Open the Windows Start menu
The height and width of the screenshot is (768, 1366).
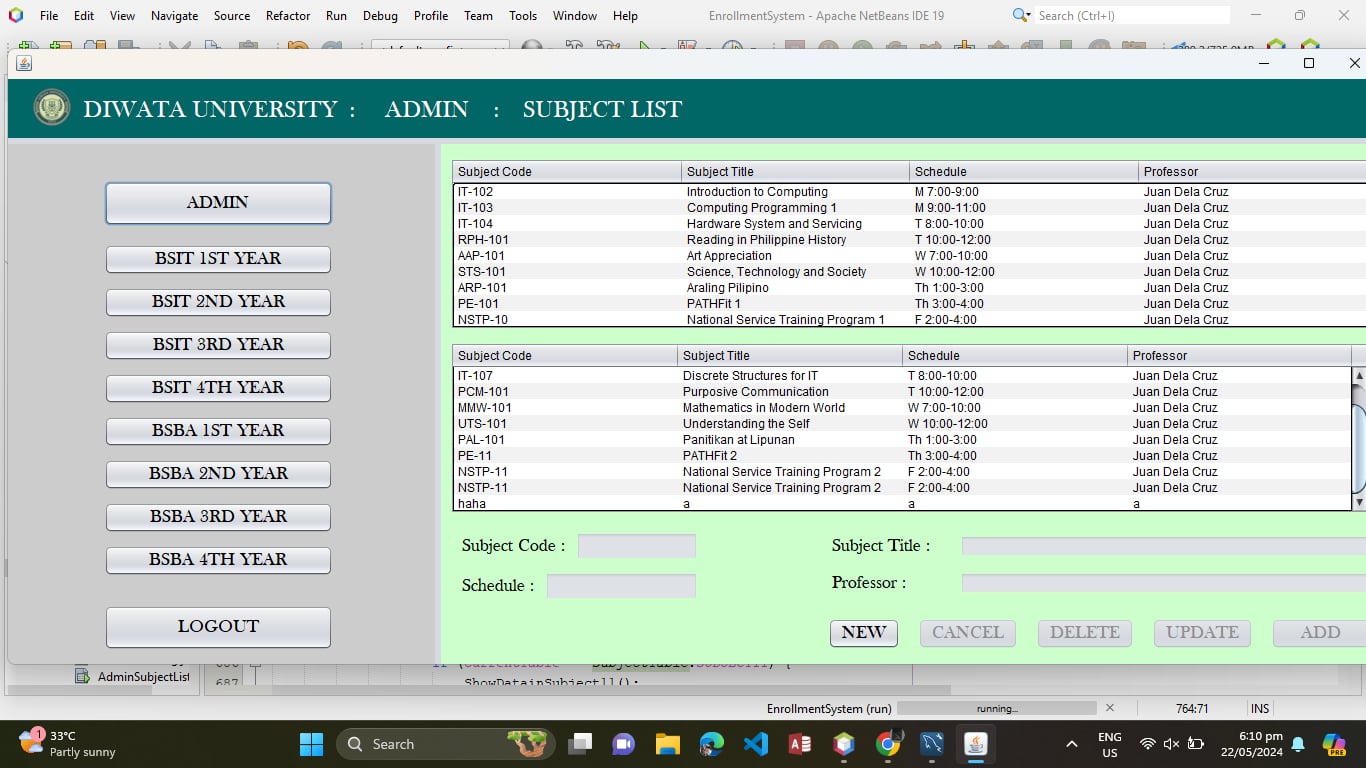point(311,744)
